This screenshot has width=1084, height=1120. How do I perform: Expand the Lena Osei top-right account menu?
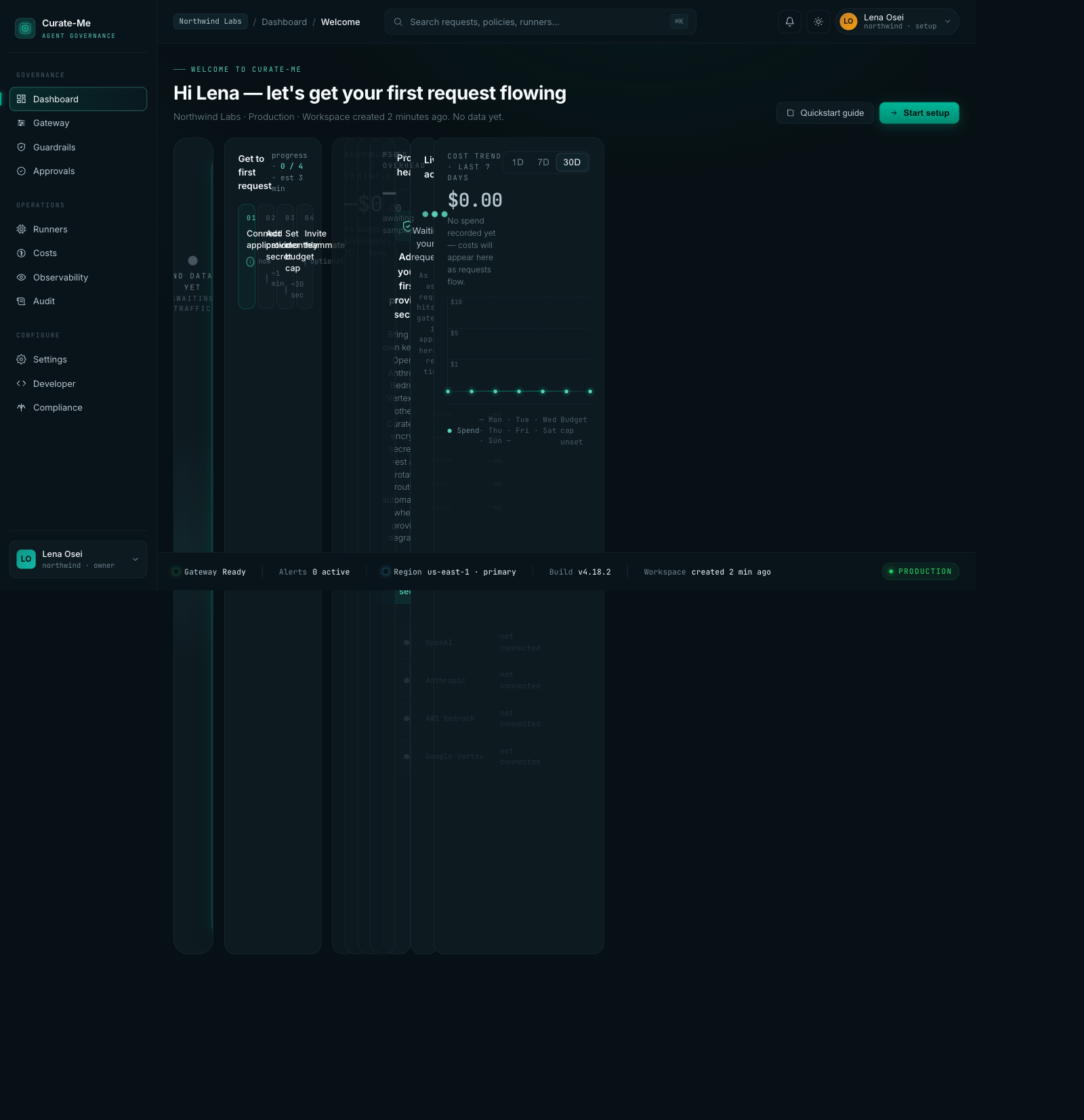[x=896, y=22]
